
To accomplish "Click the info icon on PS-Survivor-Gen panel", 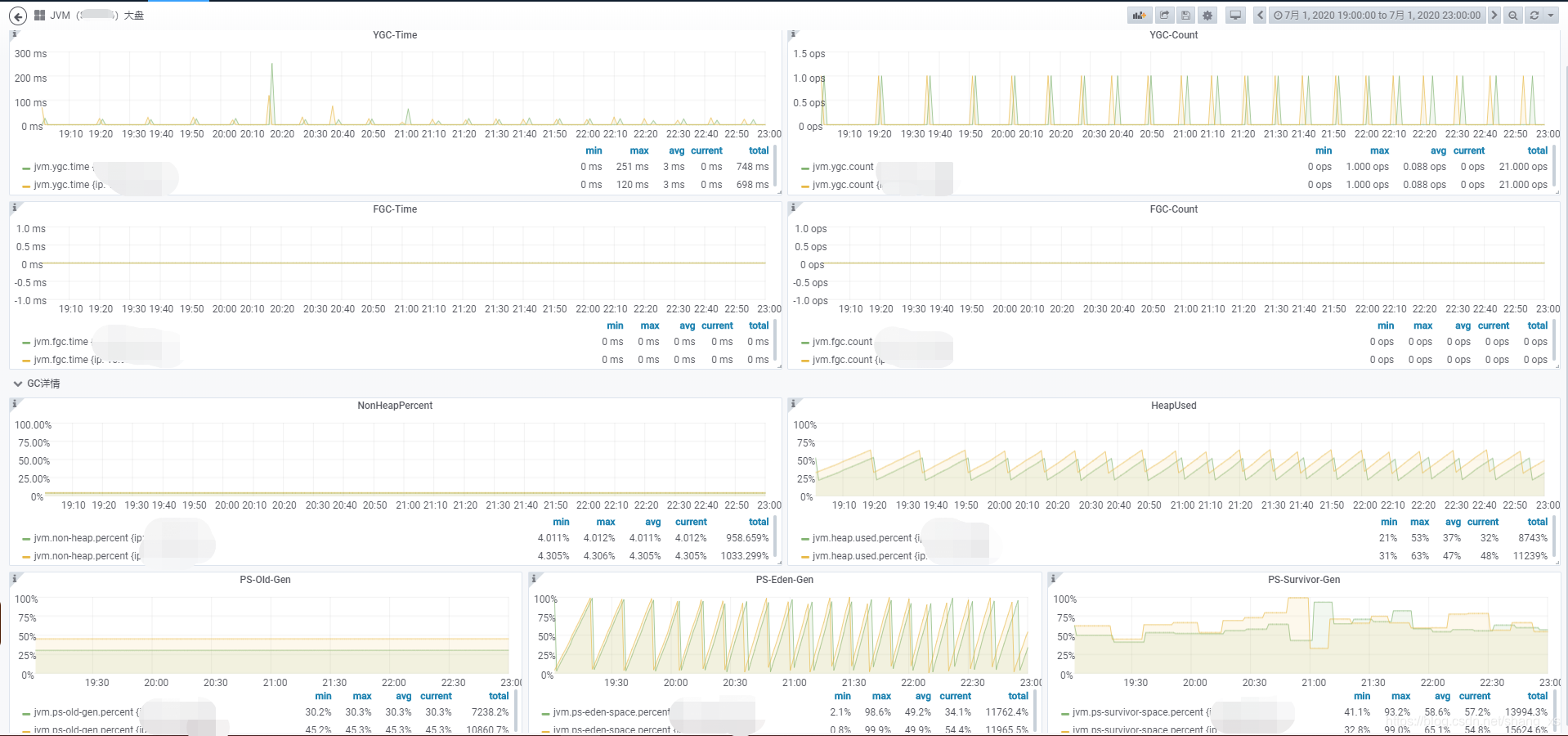I will (1053, 579).
